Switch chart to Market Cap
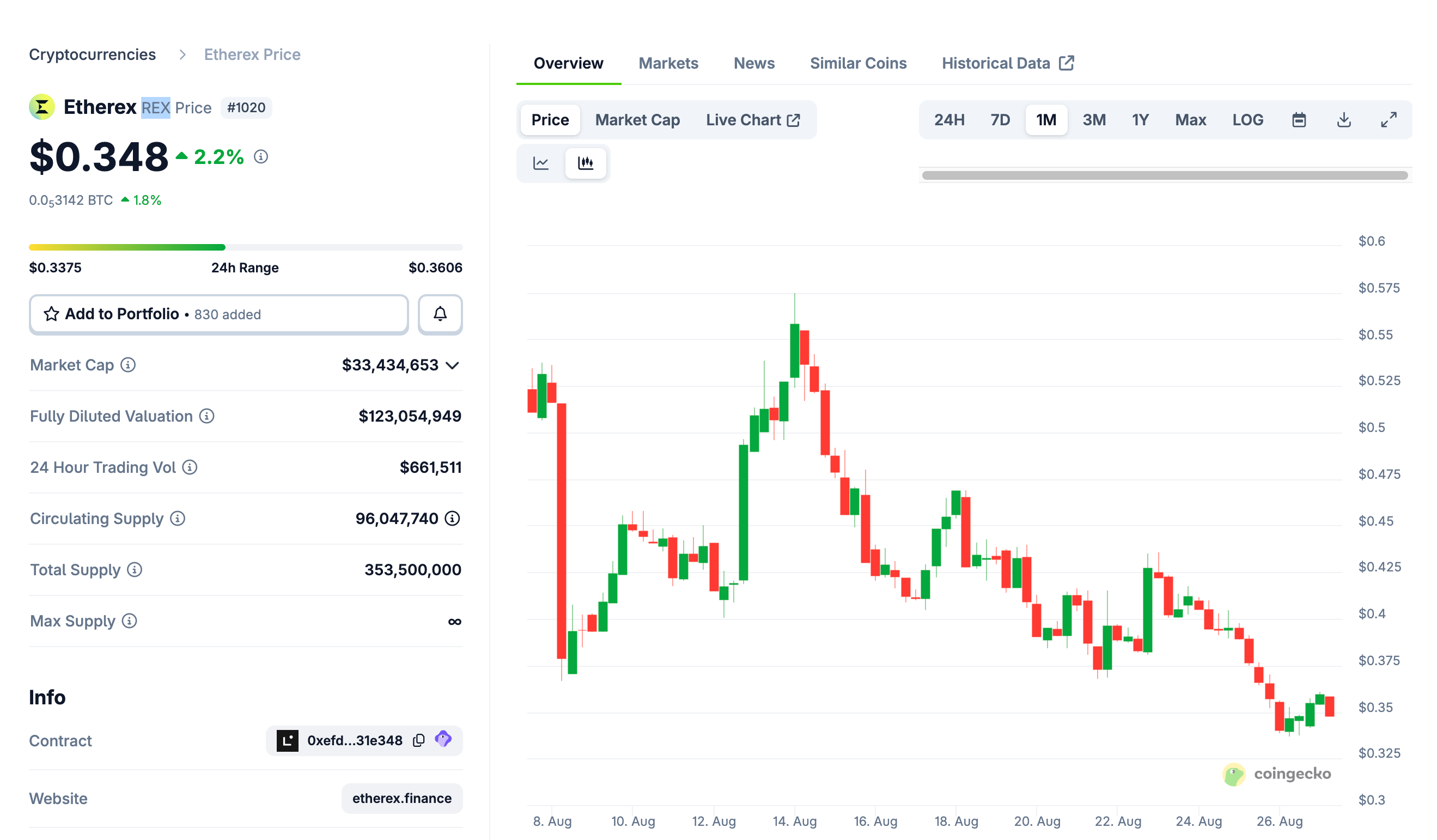1437x840 pixels. click(x=637, y=120)
